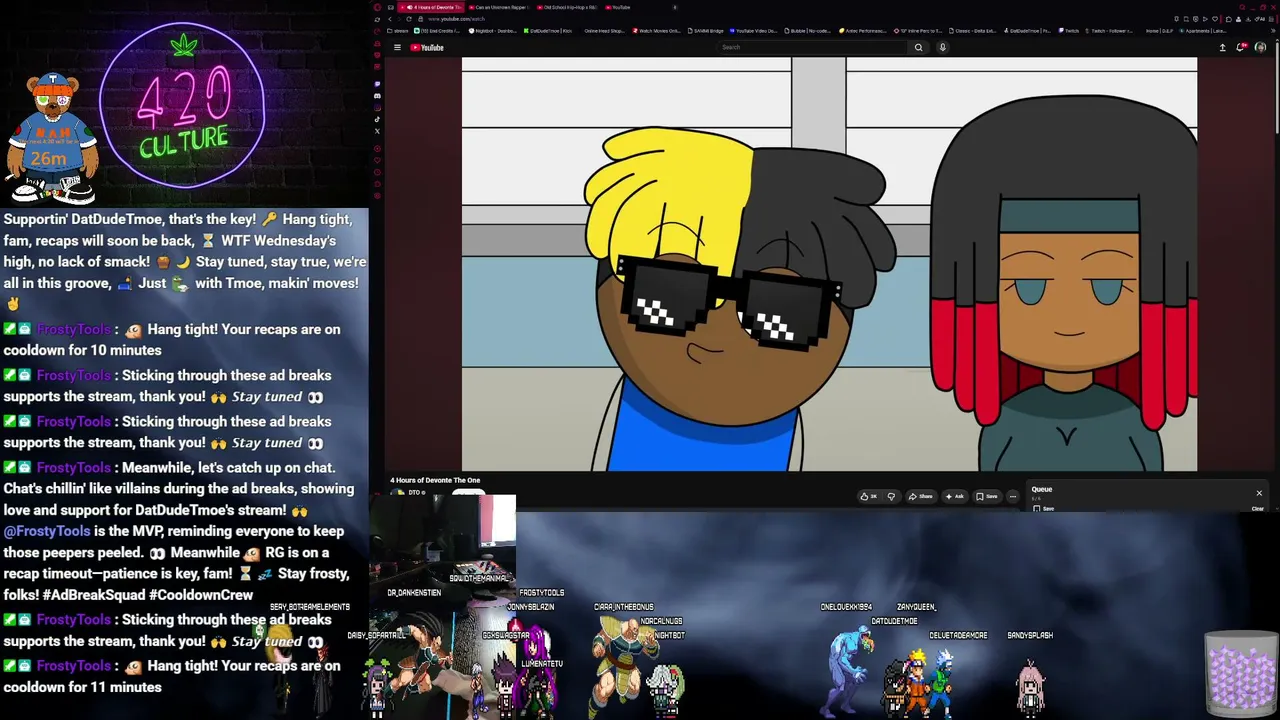This screenshot has height=720, width=1280.
Task: Open the 'Apartments' bookmark
Action: pos(1203,31)
